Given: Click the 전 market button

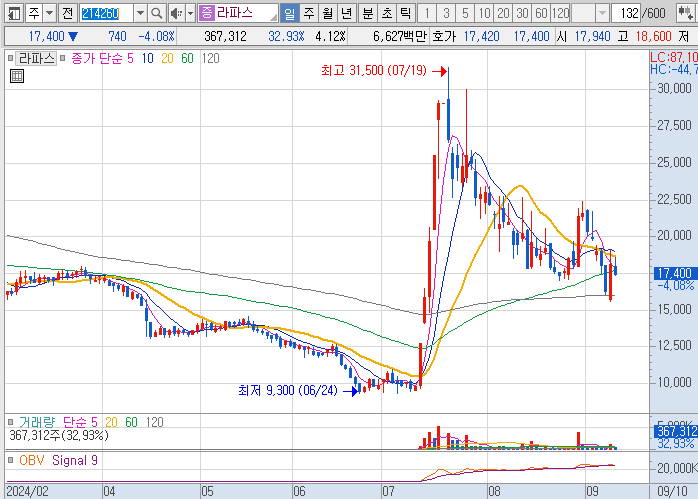Looking at the screenshot, I should tap(68, 13).
